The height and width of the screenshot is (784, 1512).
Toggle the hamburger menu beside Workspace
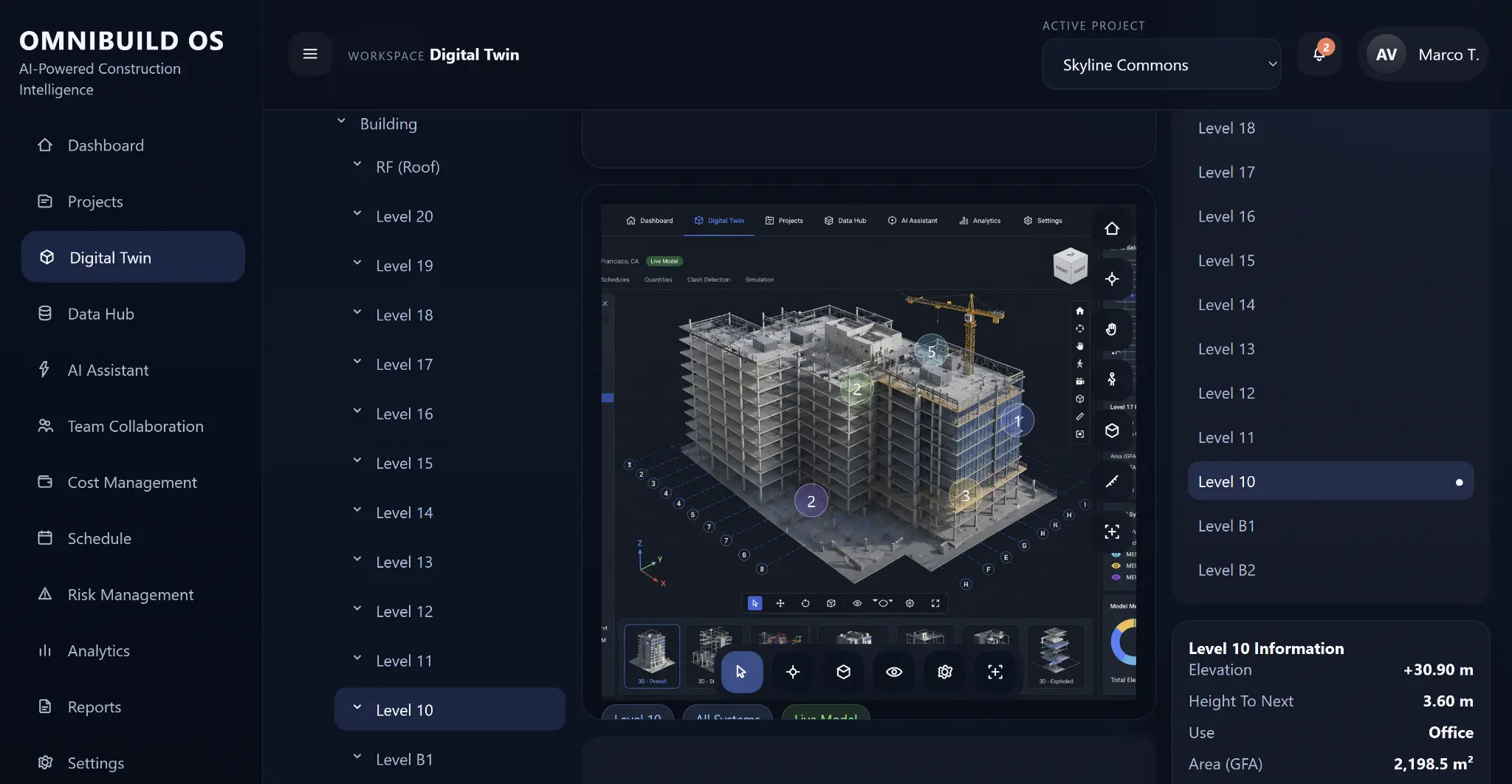pyautogui.click(x=310, y=53)
